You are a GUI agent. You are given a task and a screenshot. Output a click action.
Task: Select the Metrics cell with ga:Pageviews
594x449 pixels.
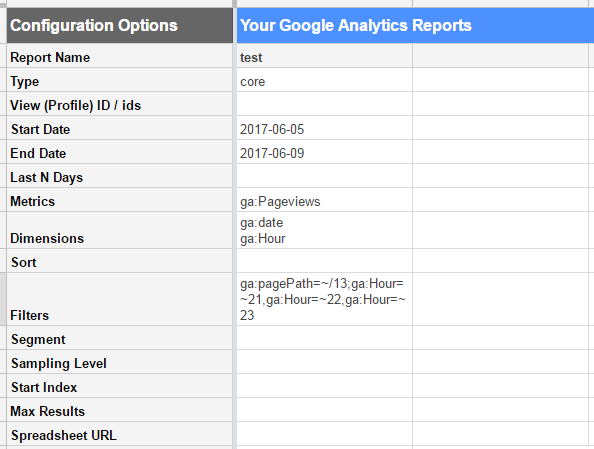coord(324,200)
